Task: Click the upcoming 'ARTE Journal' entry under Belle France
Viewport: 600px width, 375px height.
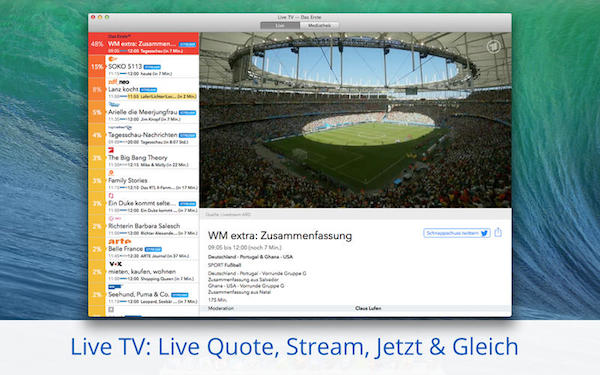Action: tap(165, 256)
